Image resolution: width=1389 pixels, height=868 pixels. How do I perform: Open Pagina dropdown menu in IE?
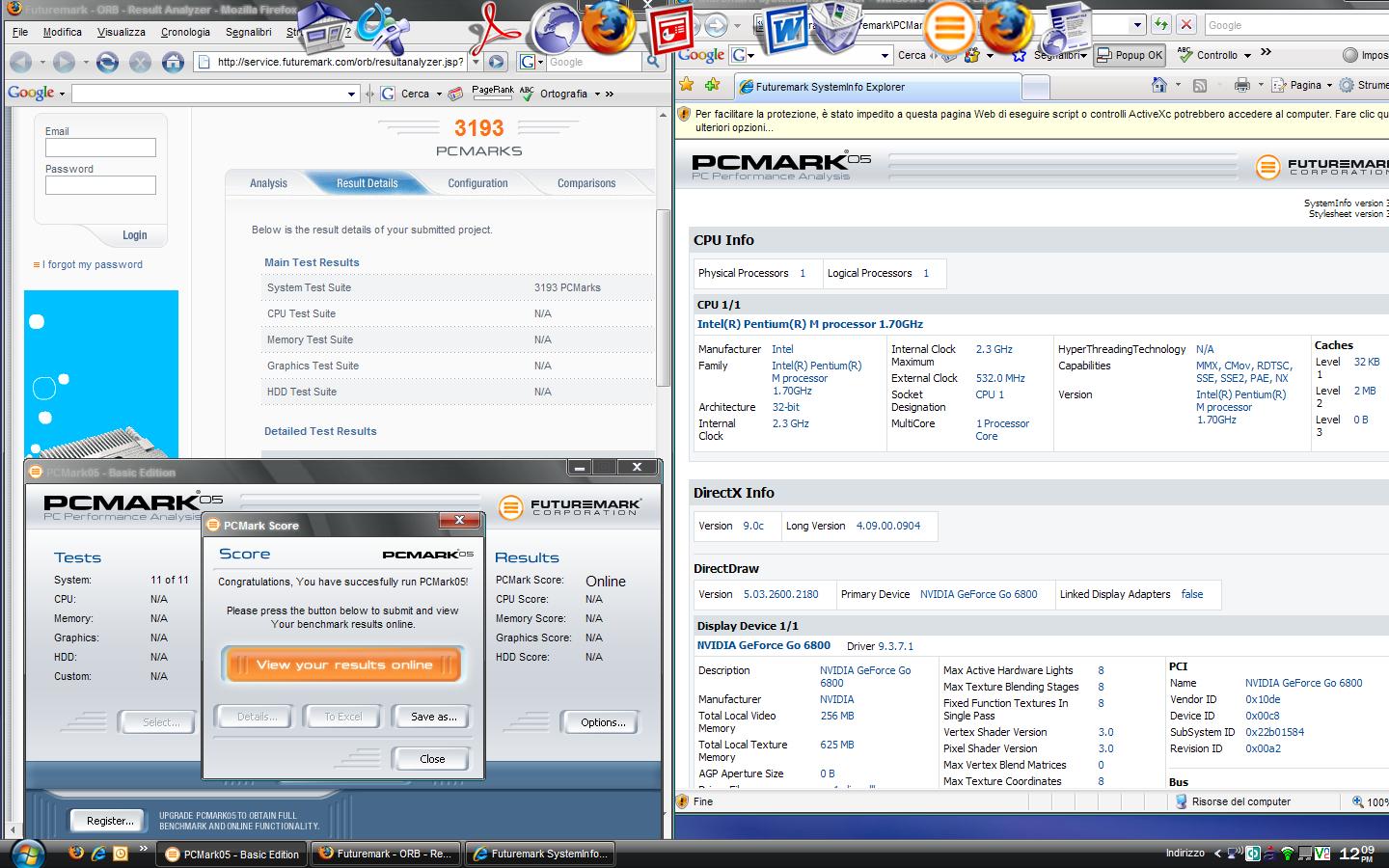tap(1302, 85)
